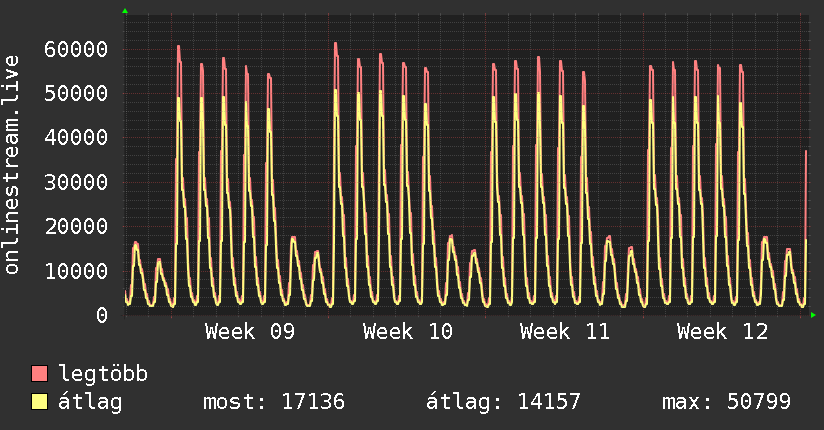This screenshot has width=824, height=430.
Task: Click the Week 10 axis label
Action: [x=408, y=332]
